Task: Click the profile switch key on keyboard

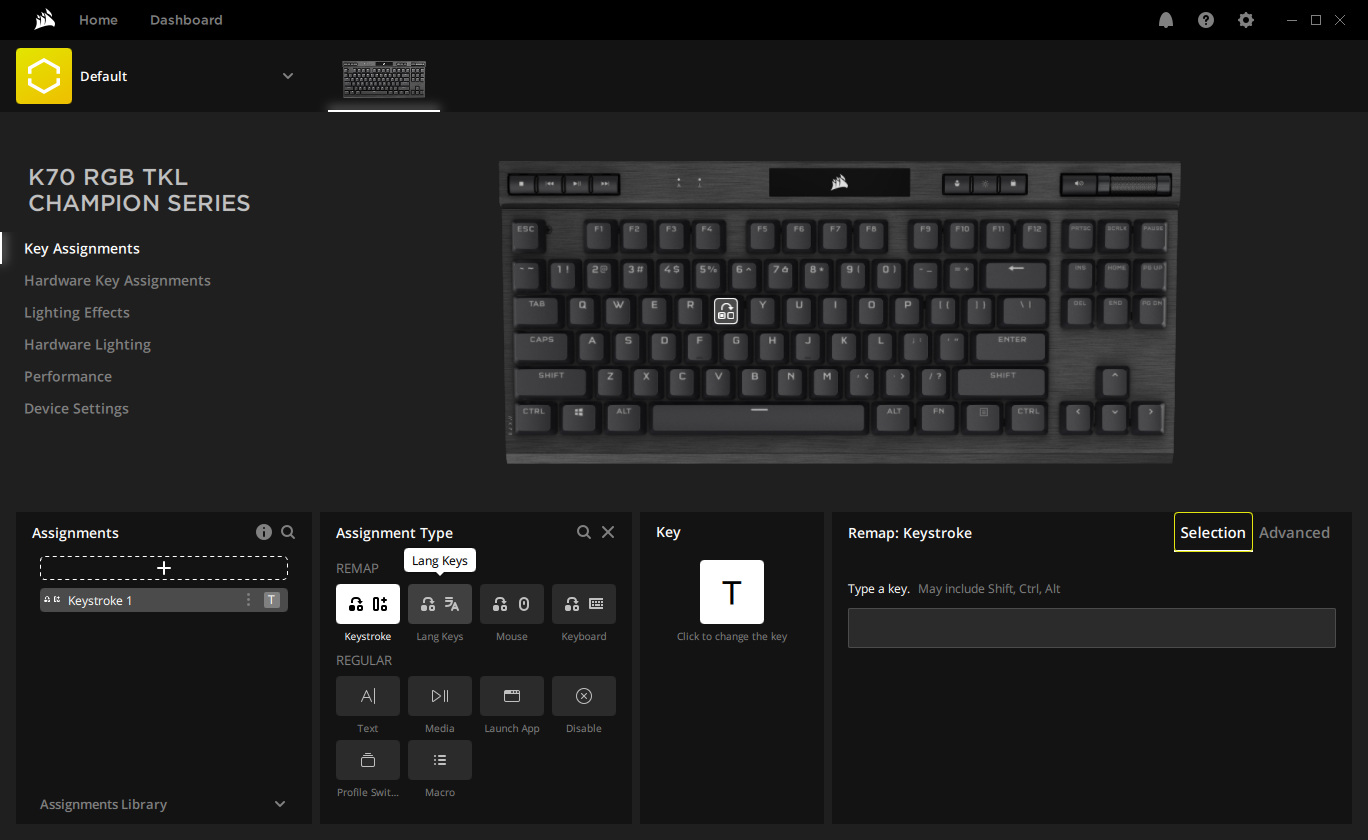Action: point(957,184)
